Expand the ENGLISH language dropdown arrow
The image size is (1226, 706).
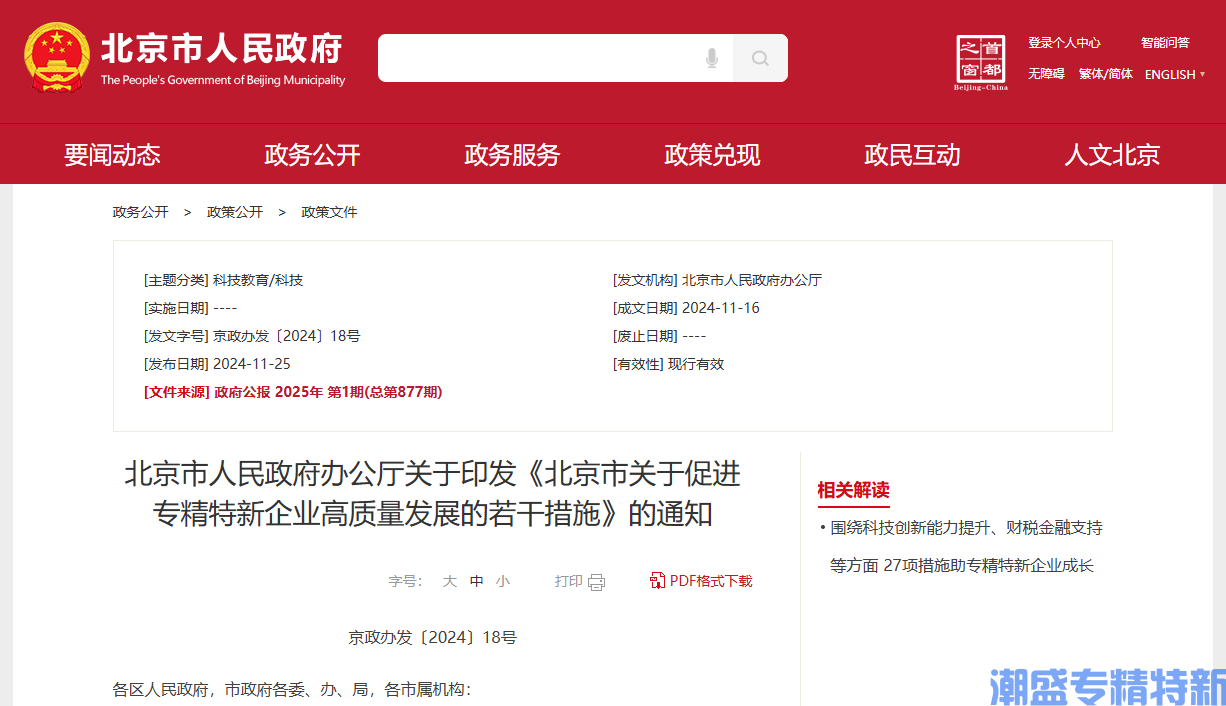click(1202, 75)
